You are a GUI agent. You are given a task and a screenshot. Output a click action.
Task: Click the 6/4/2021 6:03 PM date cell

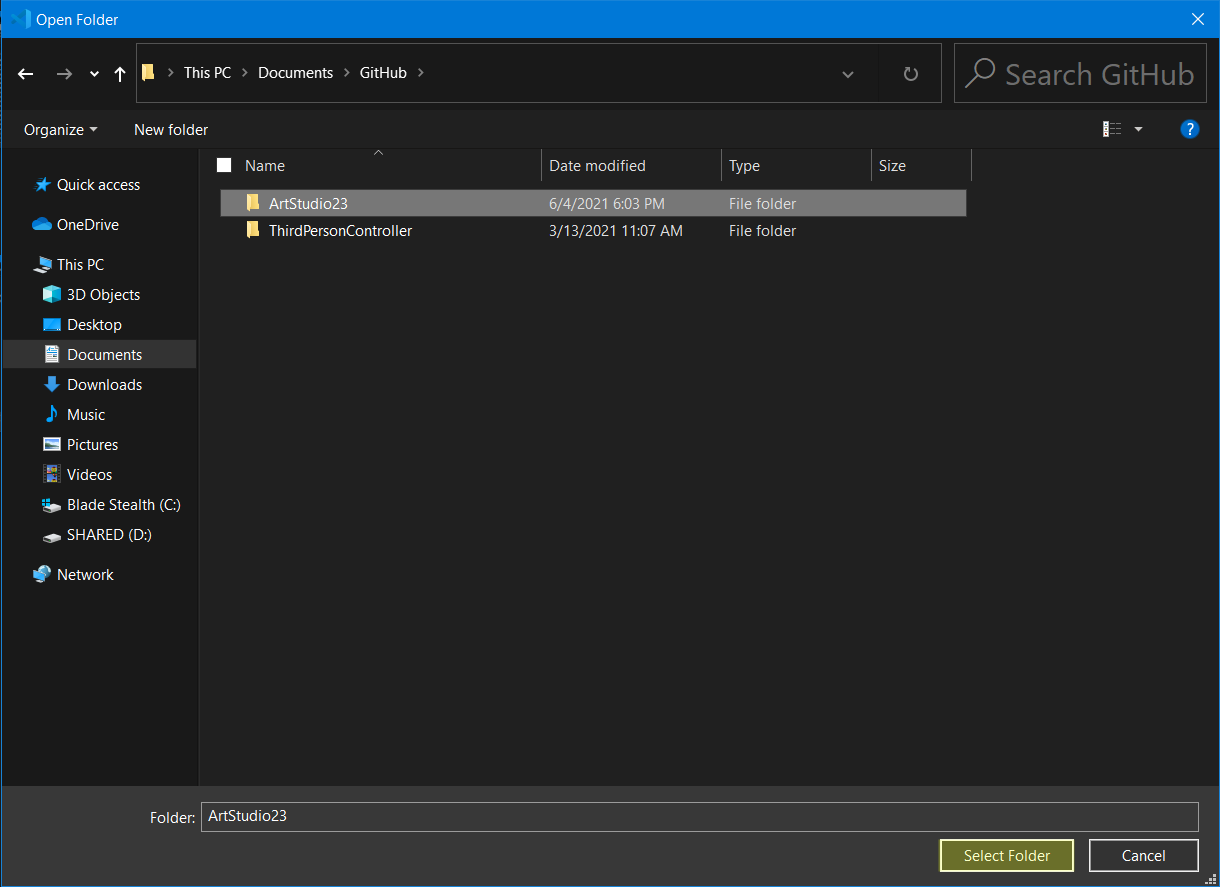(x=606, y=203)
